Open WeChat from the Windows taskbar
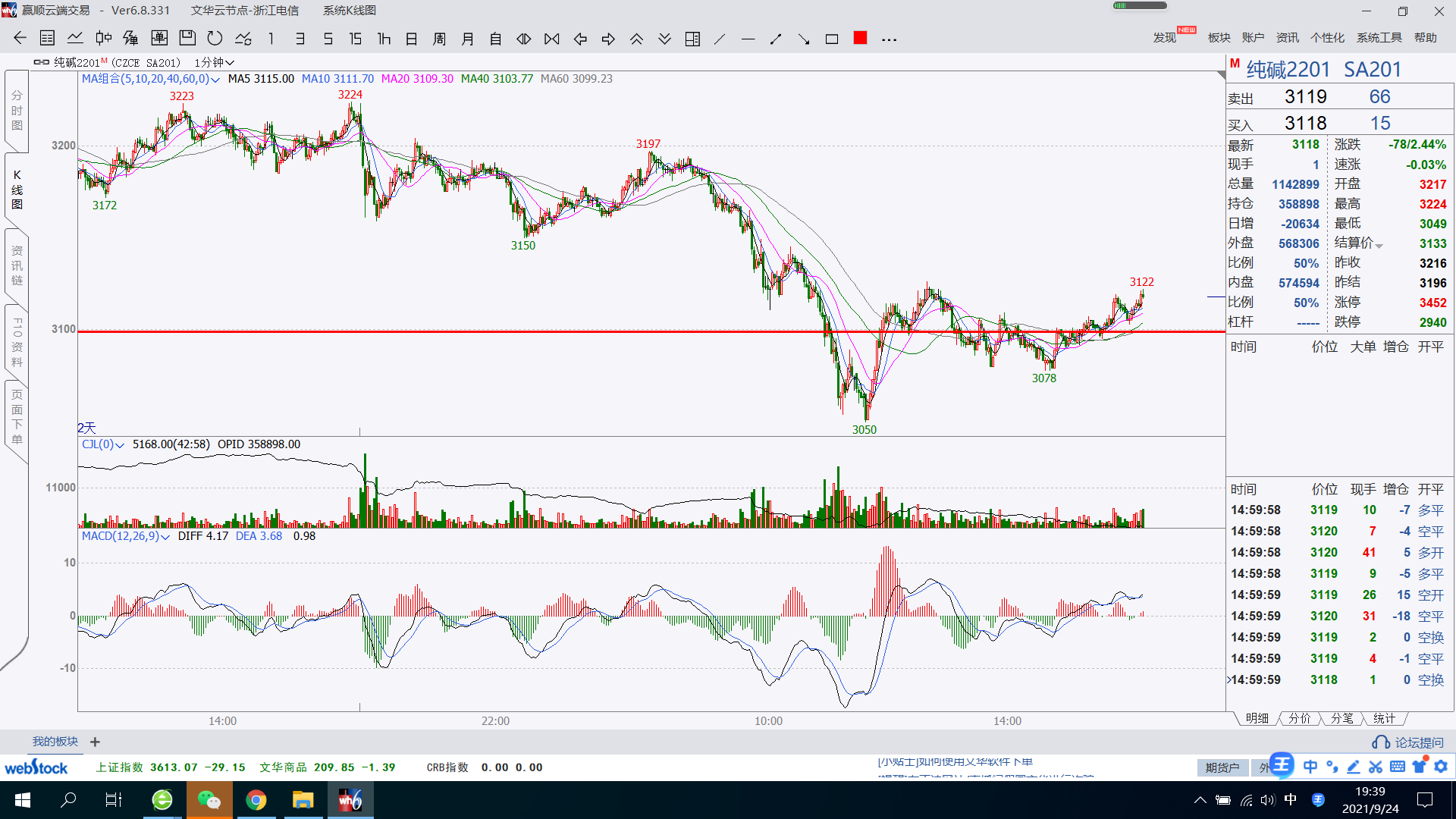 pyautogui.click(x=209, y=800)
